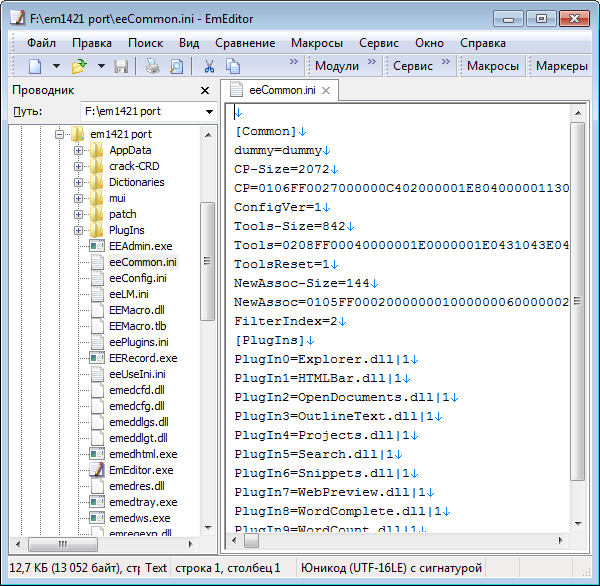Click the Save diskette icon
The width and height of the screenshot is (600, 586).
tap(121, 66)
